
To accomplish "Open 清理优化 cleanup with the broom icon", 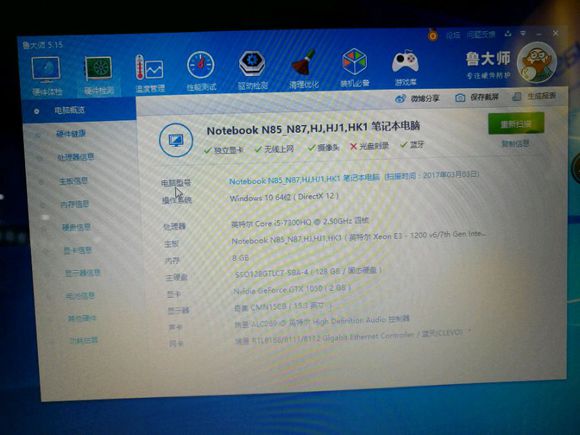I will [x=303, y=69].
